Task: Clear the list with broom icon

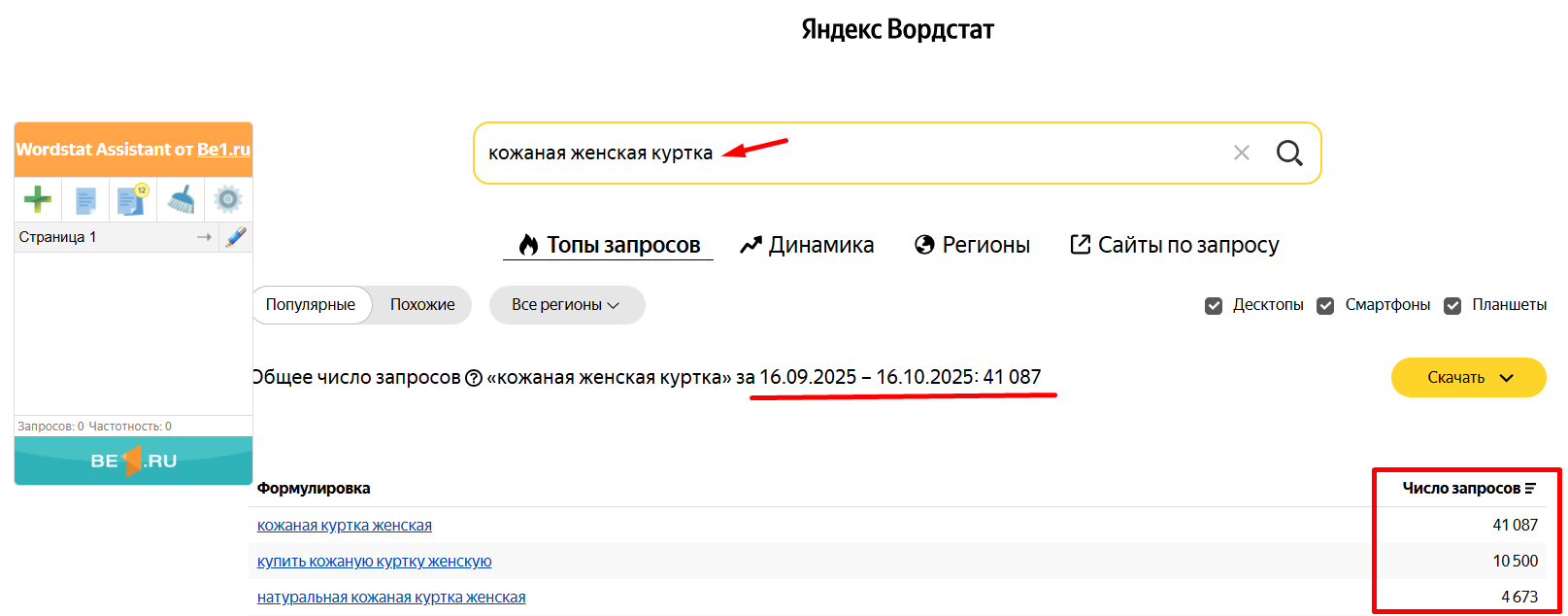Action: (x=181, y=200)
